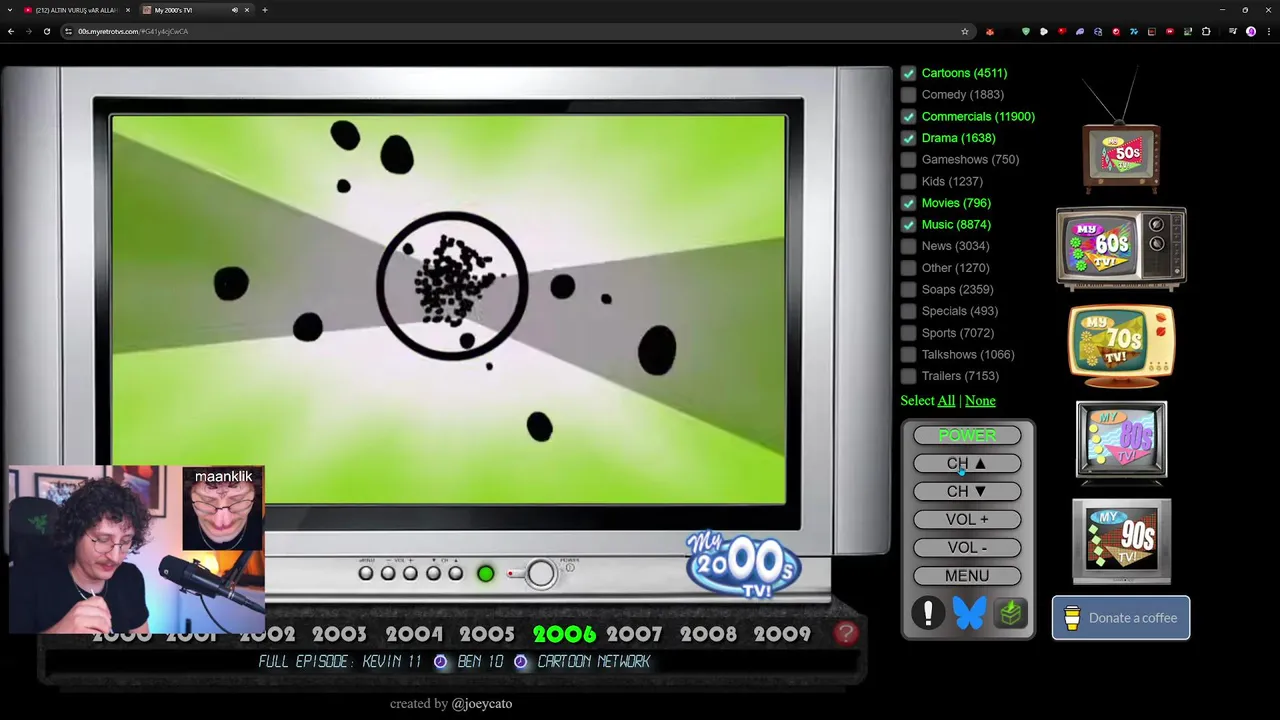
Task: Uncheck the Music category
Action: (x=908, y=225)
